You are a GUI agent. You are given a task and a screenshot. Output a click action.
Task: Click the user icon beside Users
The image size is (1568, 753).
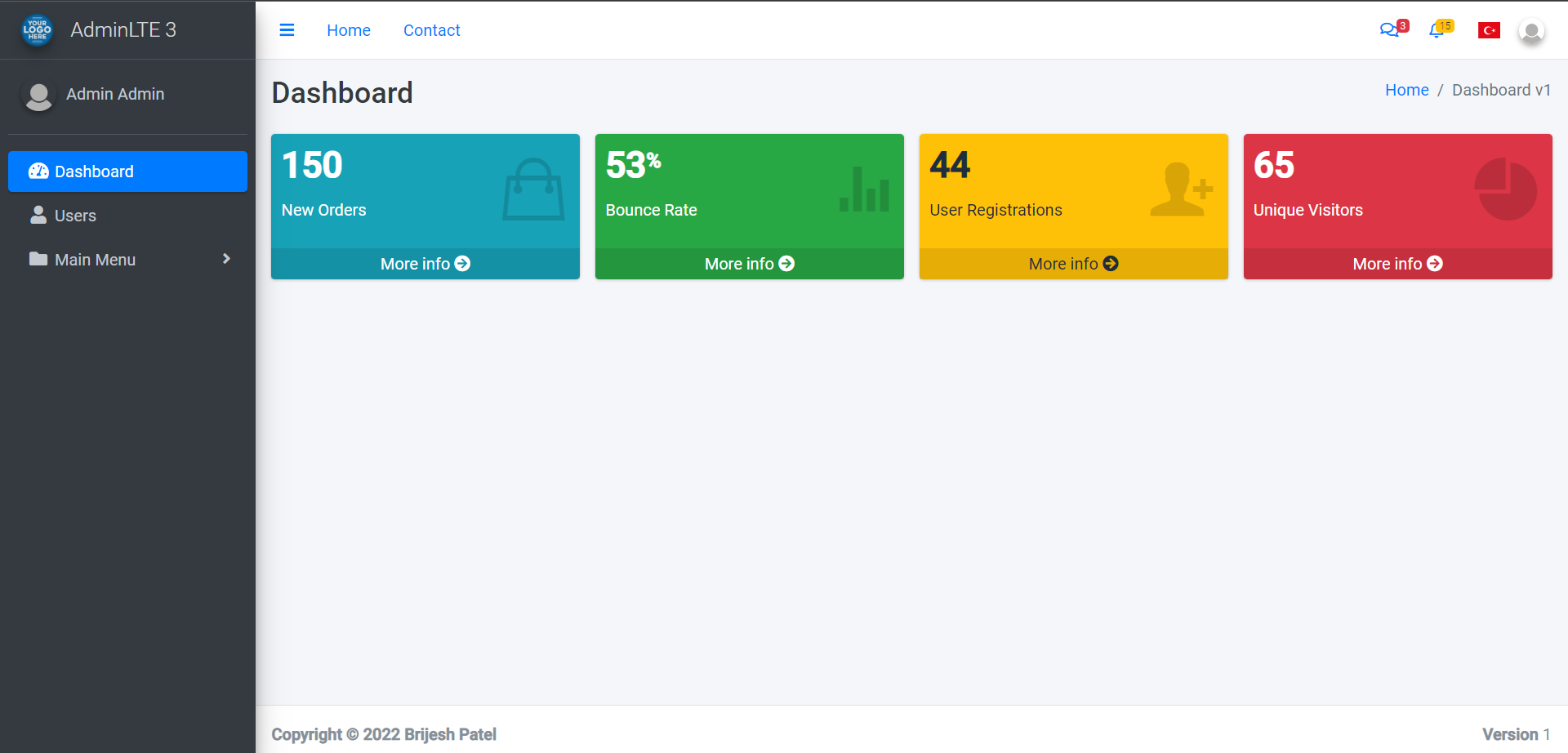point(38,216)
